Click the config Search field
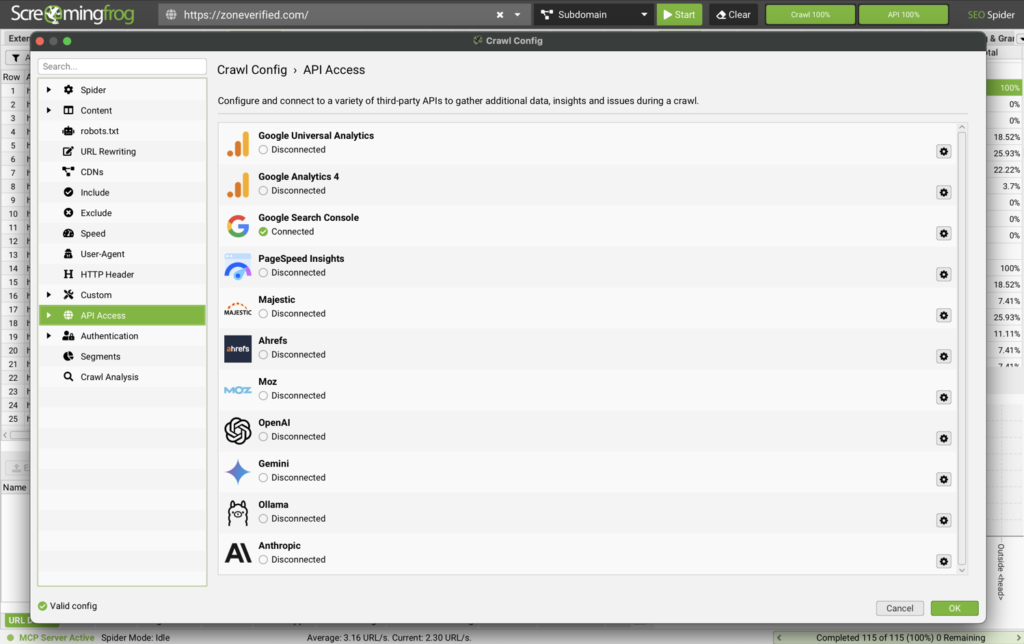This screenshot has width=1024, height=644. coord(122,67)
